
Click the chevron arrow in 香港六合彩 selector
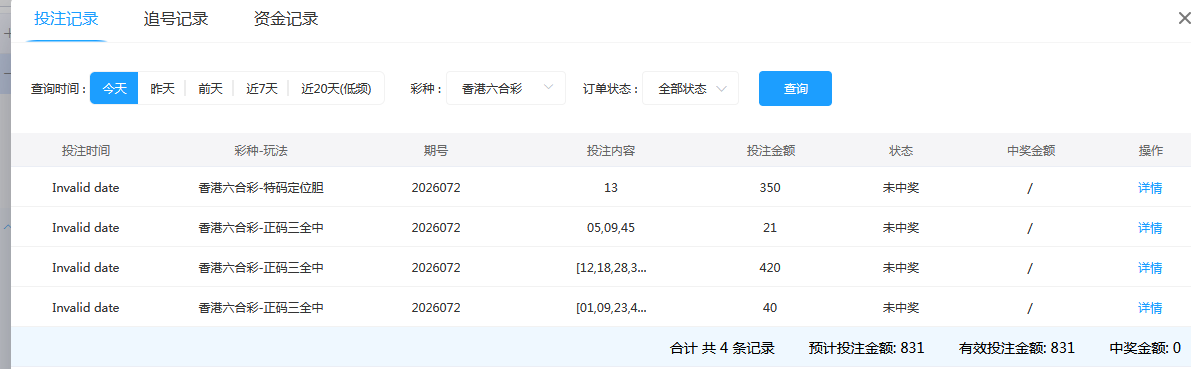(x=549, y=88)
